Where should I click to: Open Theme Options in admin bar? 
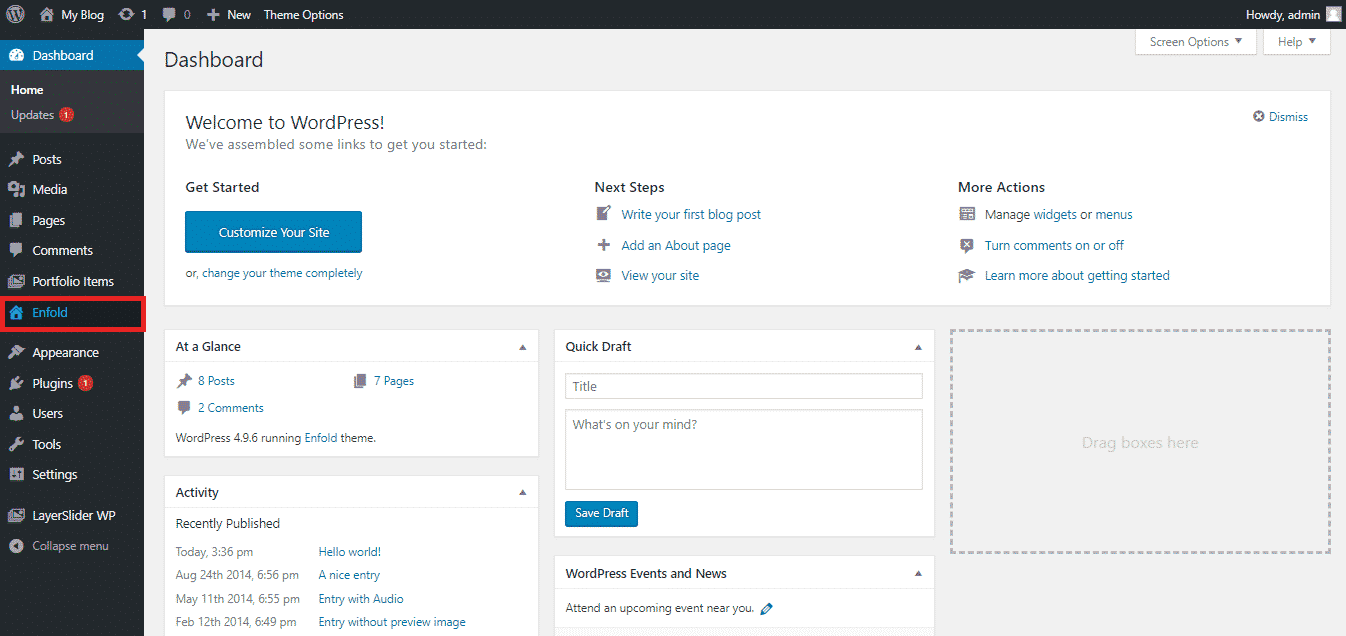point(303,14)
